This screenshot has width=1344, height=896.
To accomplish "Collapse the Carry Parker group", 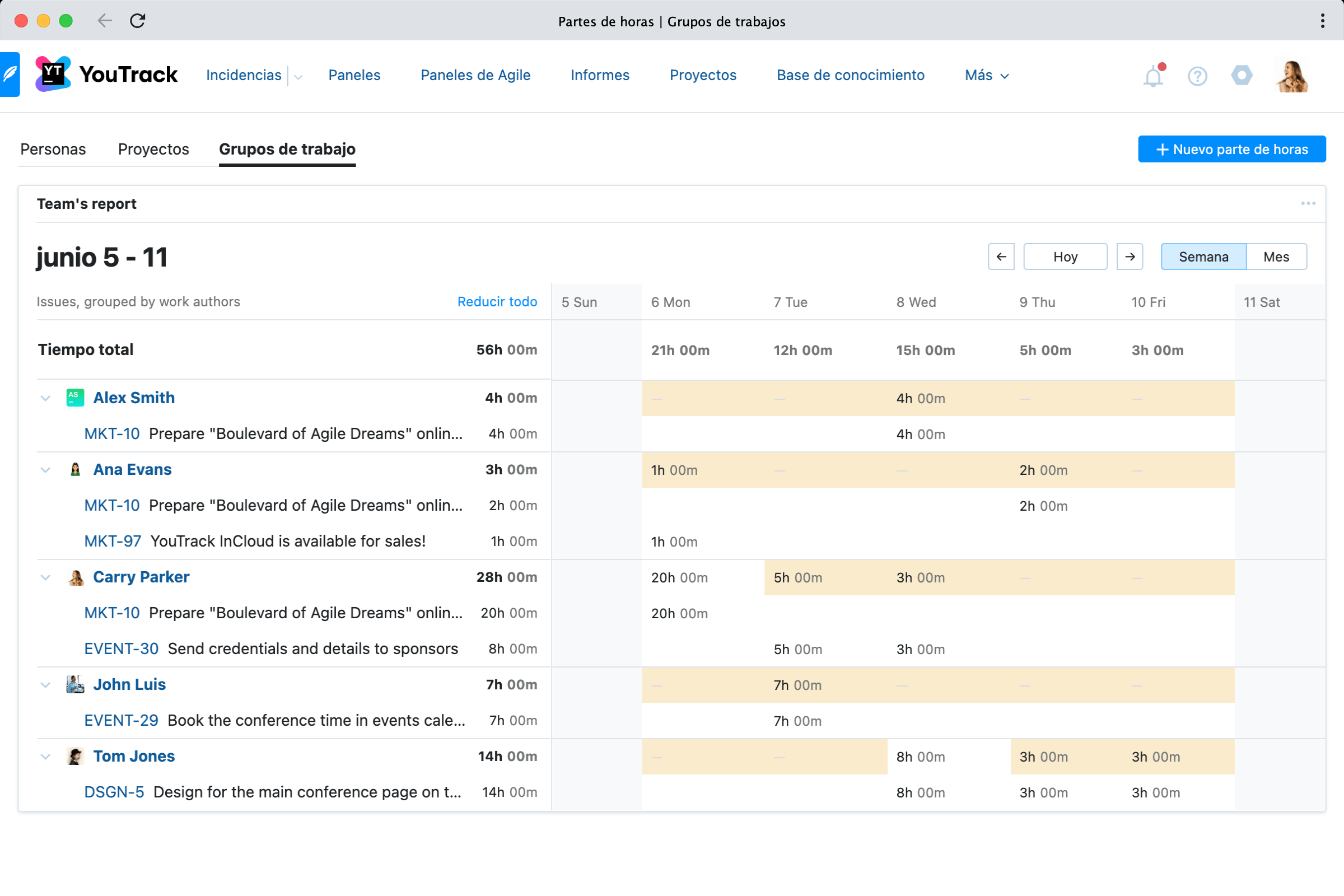I will [46, 577].
